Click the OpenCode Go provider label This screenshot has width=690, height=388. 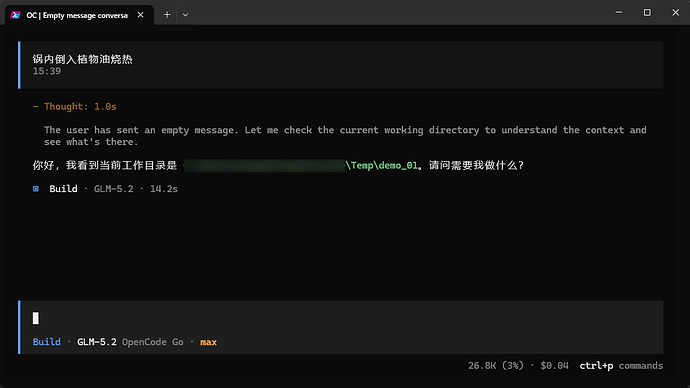click(x=153, y=342)
